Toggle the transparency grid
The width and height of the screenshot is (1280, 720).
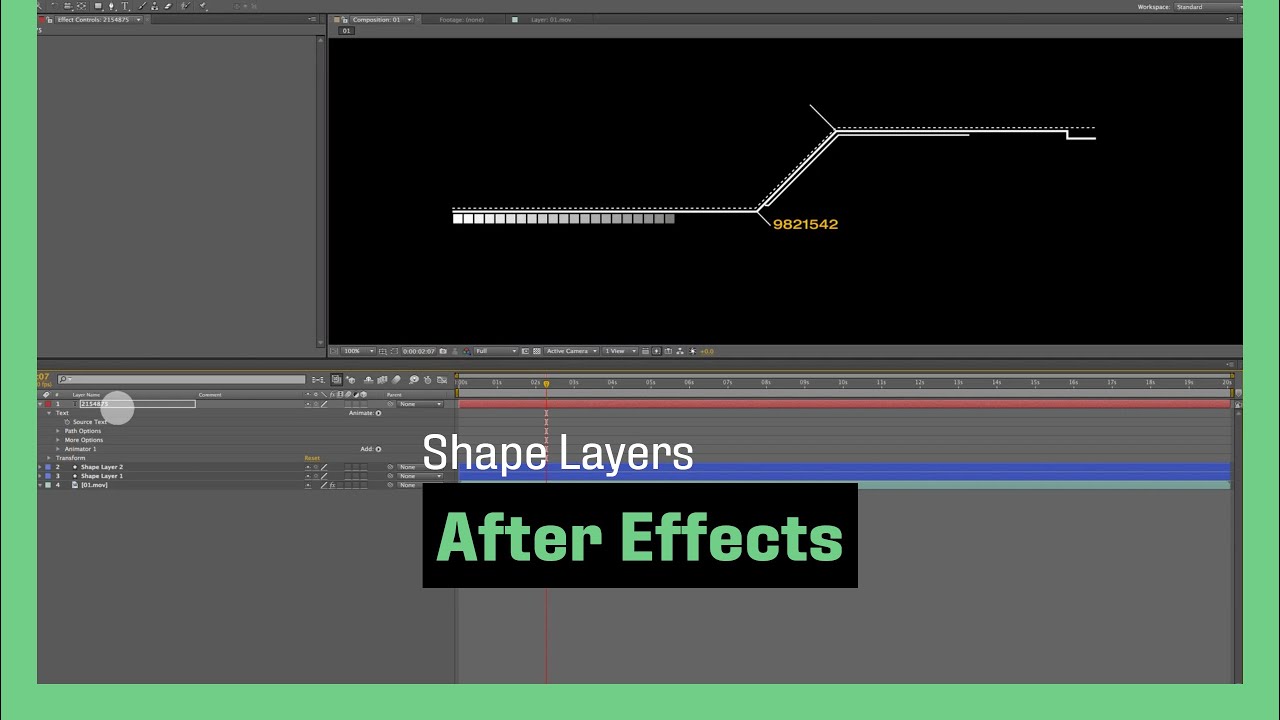(536, 351)
